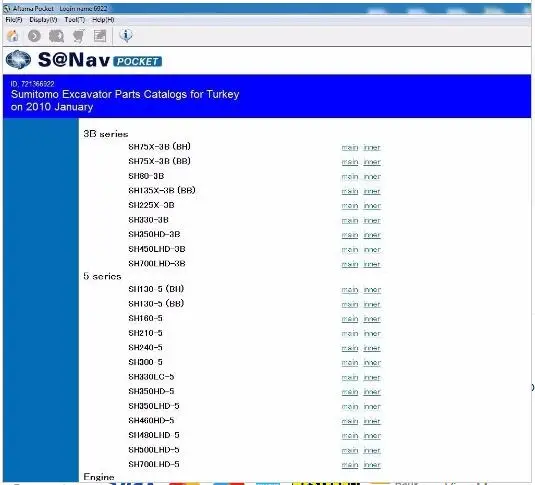The width and height of the screenshot is (535, 485).
Task: Open main catalog for SH135X-3B (BB)
Action: 350,191
